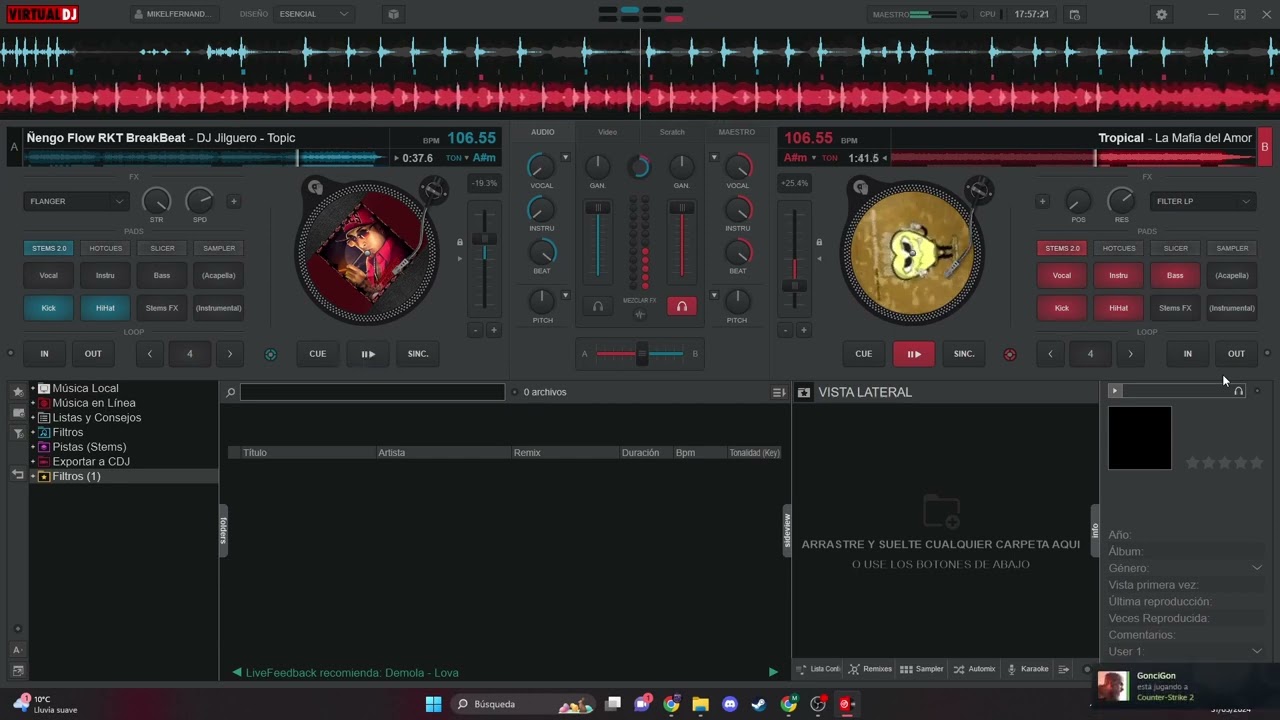Click the crossfader slider
This screenshot has height=720, width=1280.
click(x=641, y=353)
